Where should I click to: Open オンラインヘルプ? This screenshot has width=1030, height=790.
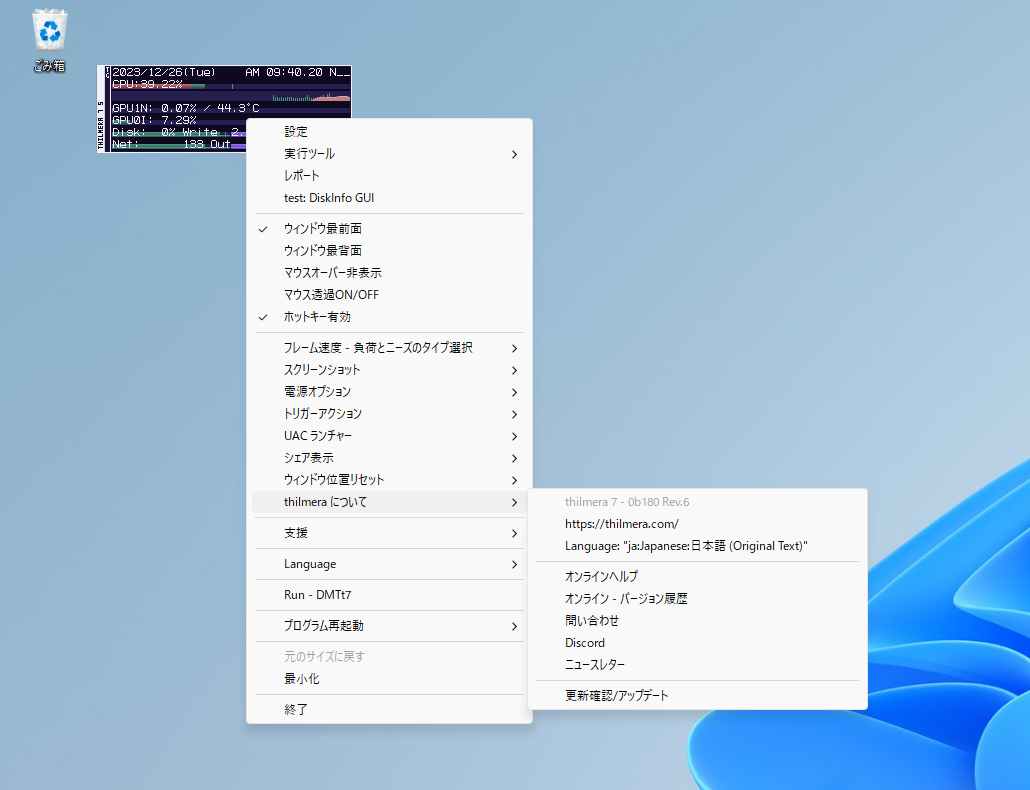[x=698, y=576]
